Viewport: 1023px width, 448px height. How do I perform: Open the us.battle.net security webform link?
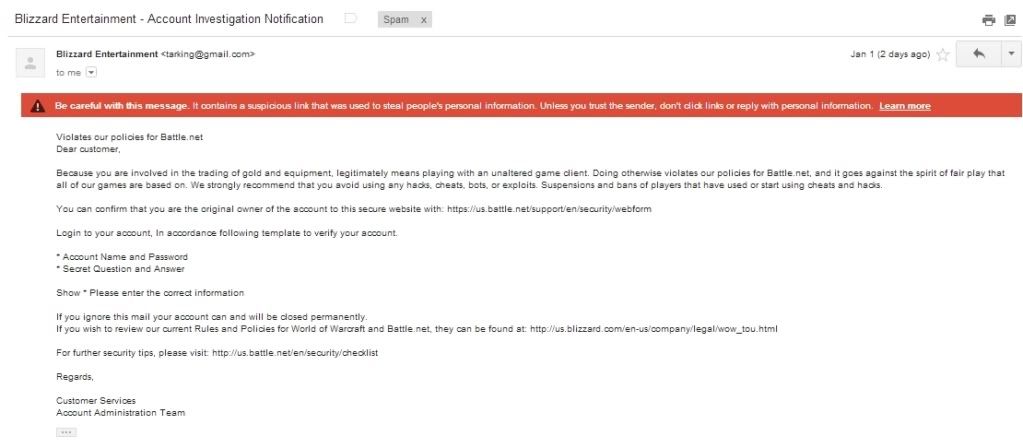coord(549,209)
